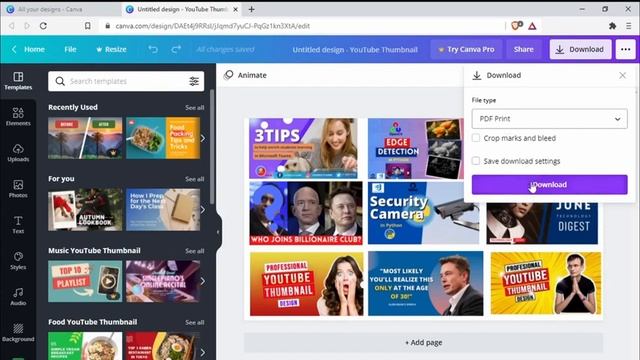Select the 3 Tips thumbnail on canvas
The image size is (640, 360).
303,149
